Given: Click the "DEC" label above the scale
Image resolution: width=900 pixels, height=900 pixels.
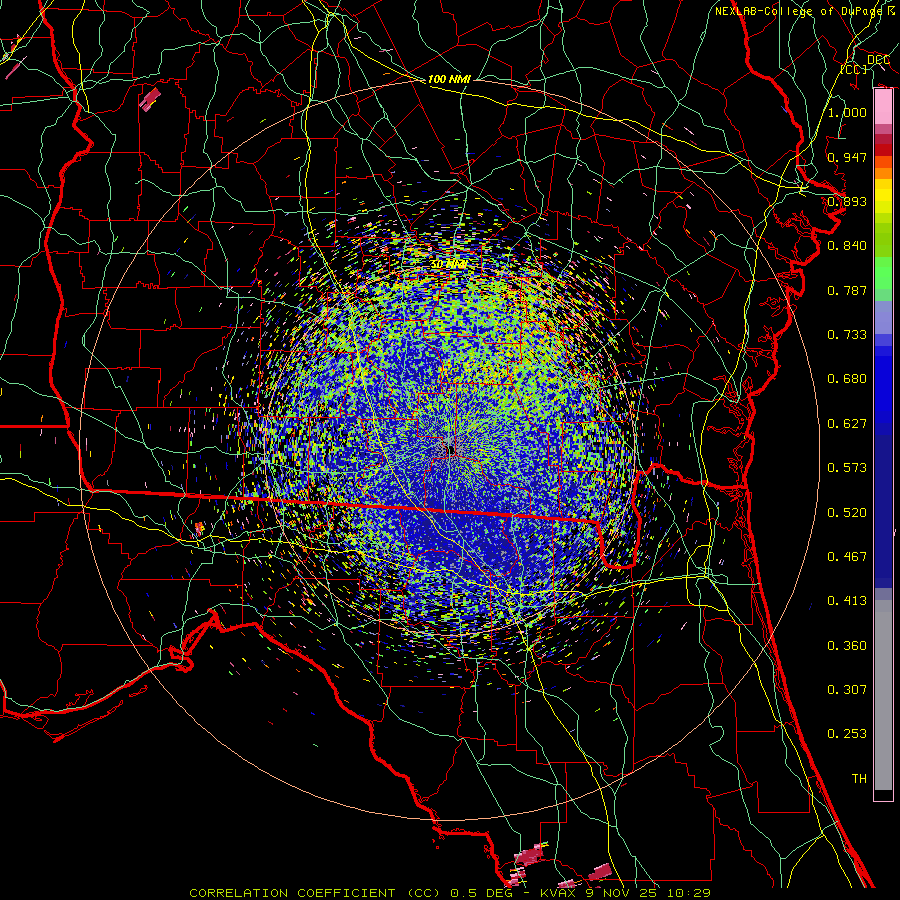Looking at the screenshot, I should 878,60.
